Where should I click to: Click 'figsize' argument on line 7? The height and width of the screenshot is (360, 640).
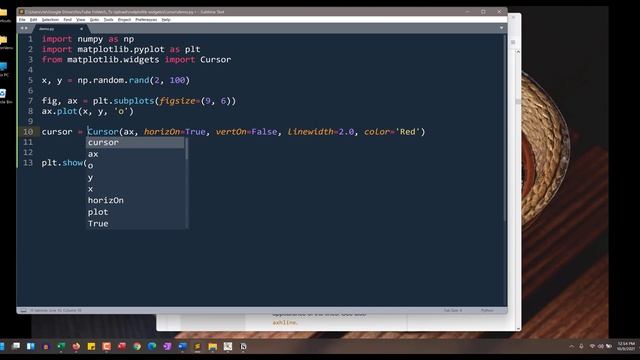click(x=177, y=101)
